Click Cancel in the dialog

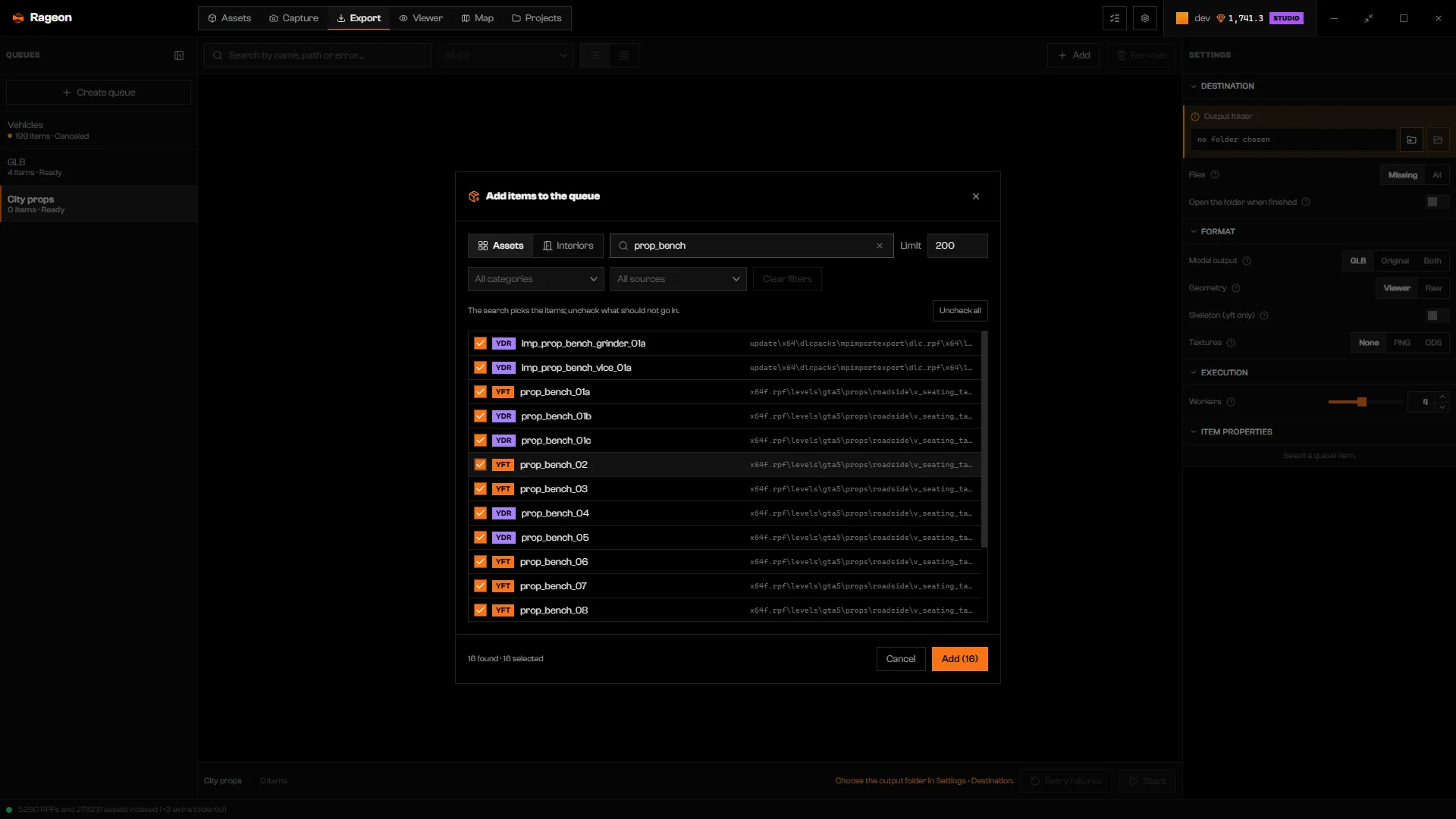click(x=901, y=659)
